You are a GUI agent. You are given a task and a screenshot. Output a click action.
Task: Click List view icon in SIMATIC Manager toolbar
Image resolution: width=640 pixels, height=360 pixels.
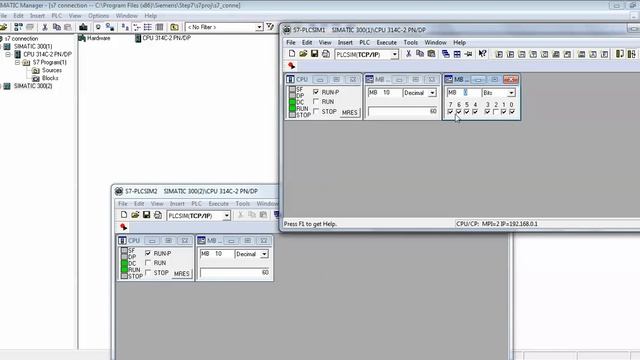click(148, 27)
